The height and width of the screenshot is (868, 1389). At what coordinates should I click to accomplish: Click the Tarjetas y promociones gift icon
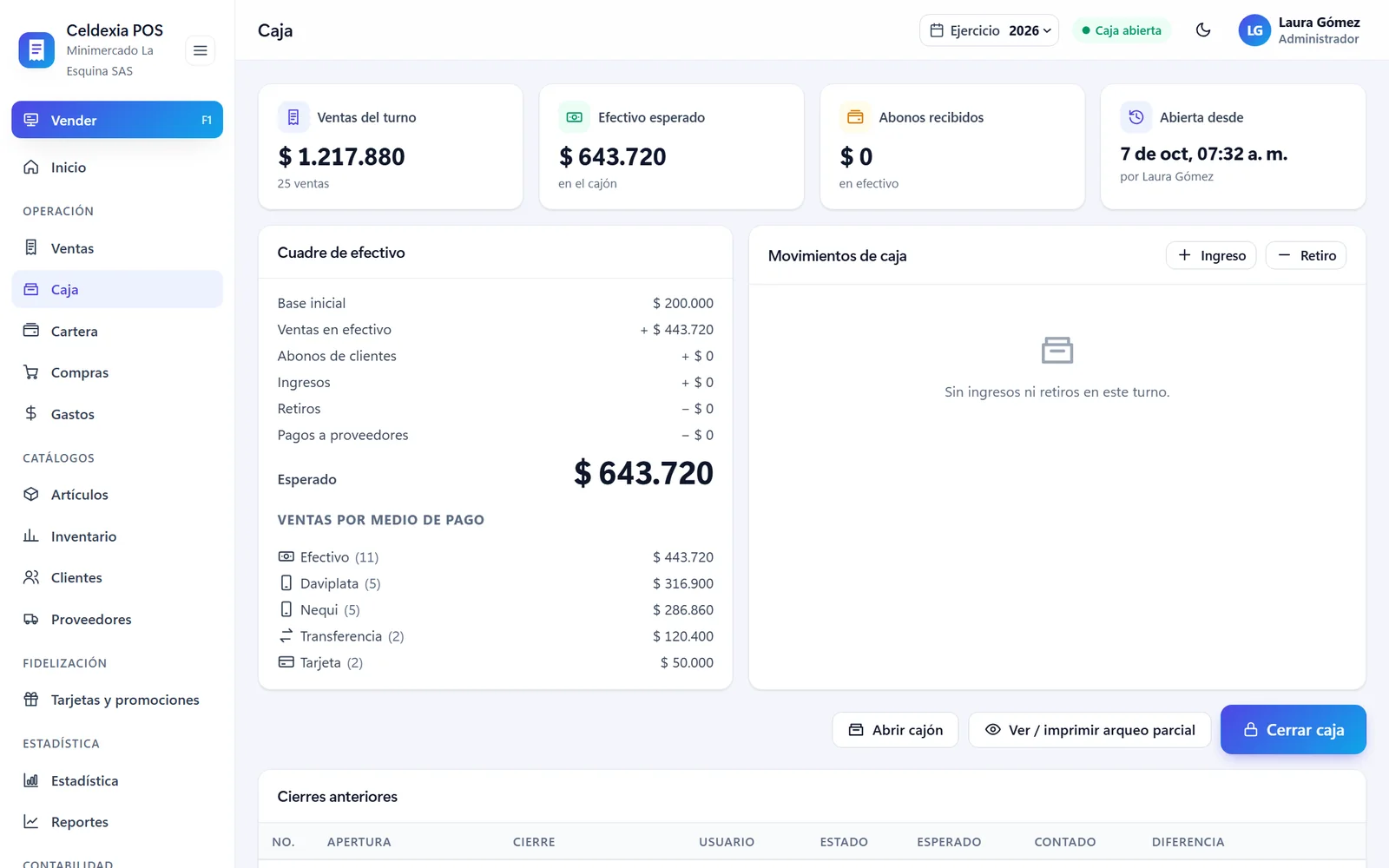tap(31, 700)
